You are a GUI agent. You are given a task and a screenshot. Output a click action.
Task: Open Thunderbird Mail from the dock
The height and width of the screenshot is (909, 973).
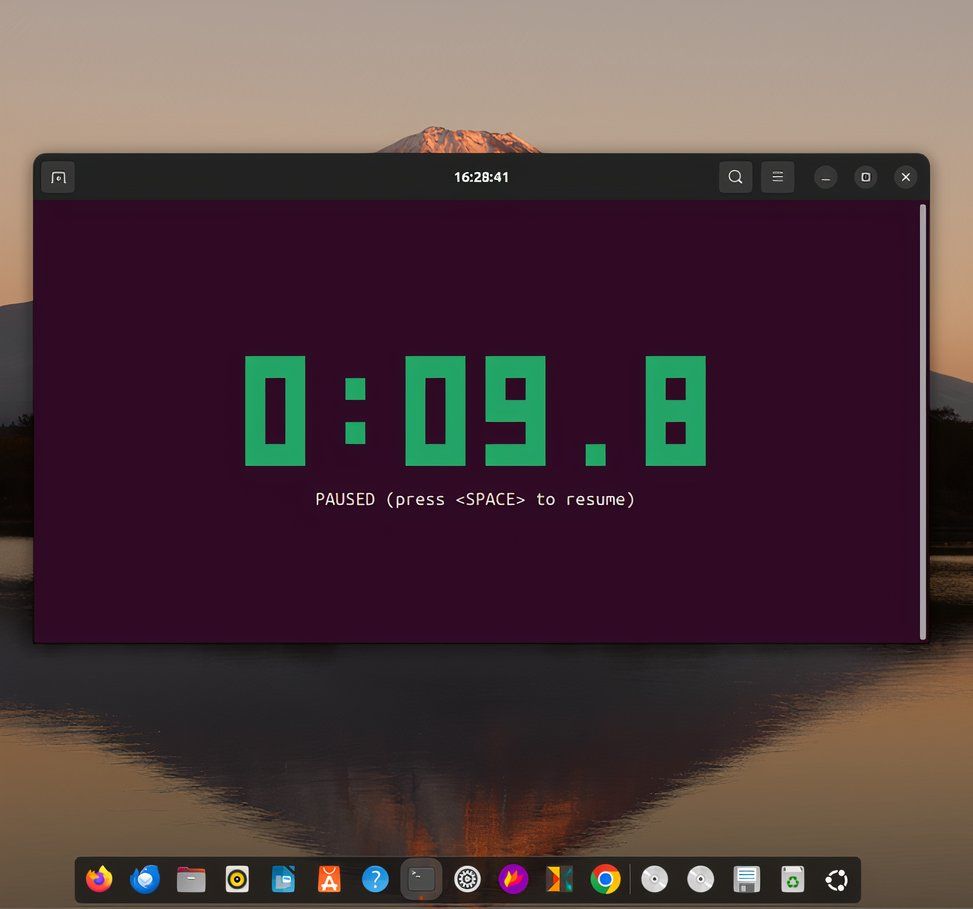(145, 880)
